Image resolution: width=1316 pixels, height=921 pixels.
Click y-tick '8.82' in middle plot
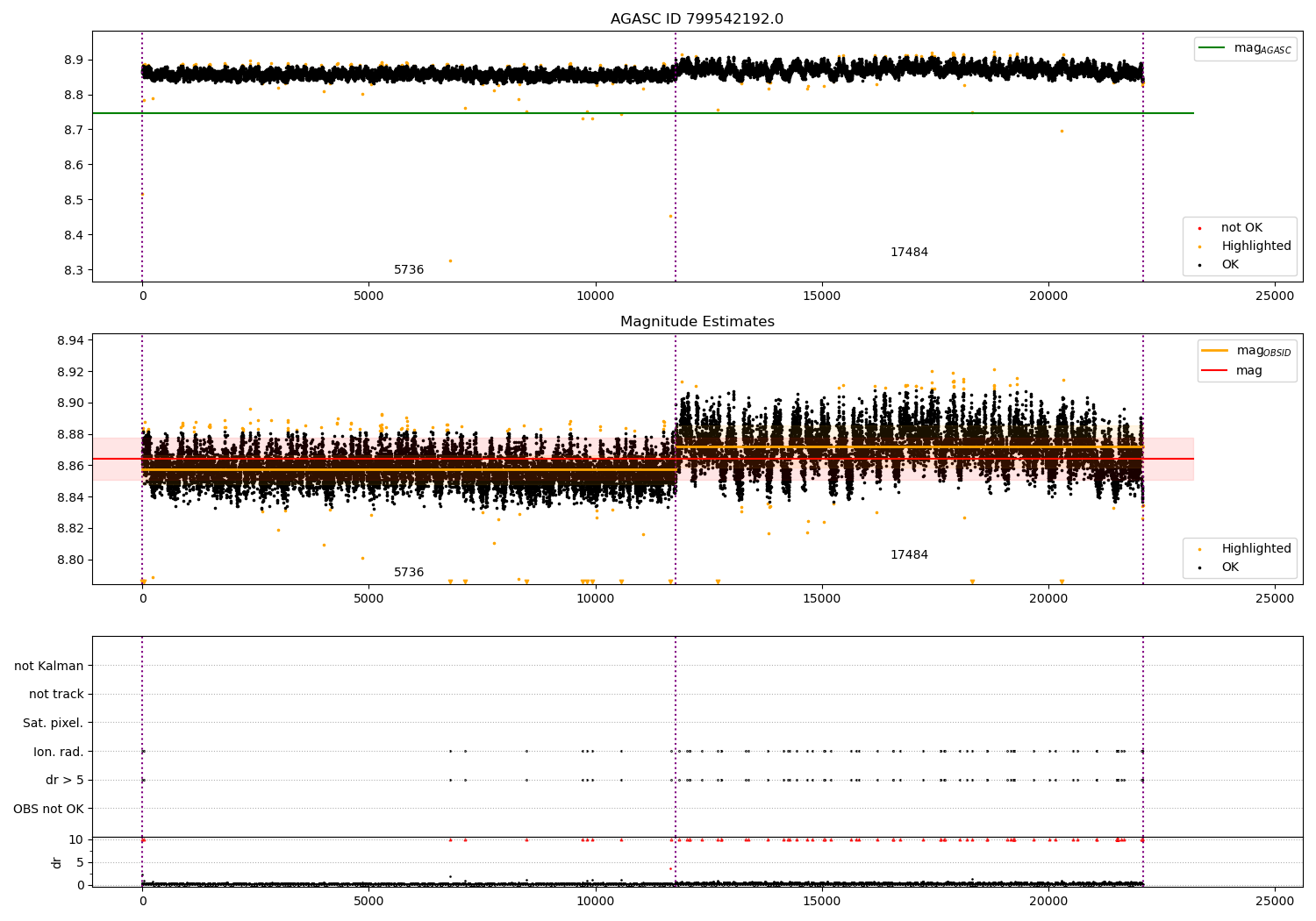tap(70, 528)
